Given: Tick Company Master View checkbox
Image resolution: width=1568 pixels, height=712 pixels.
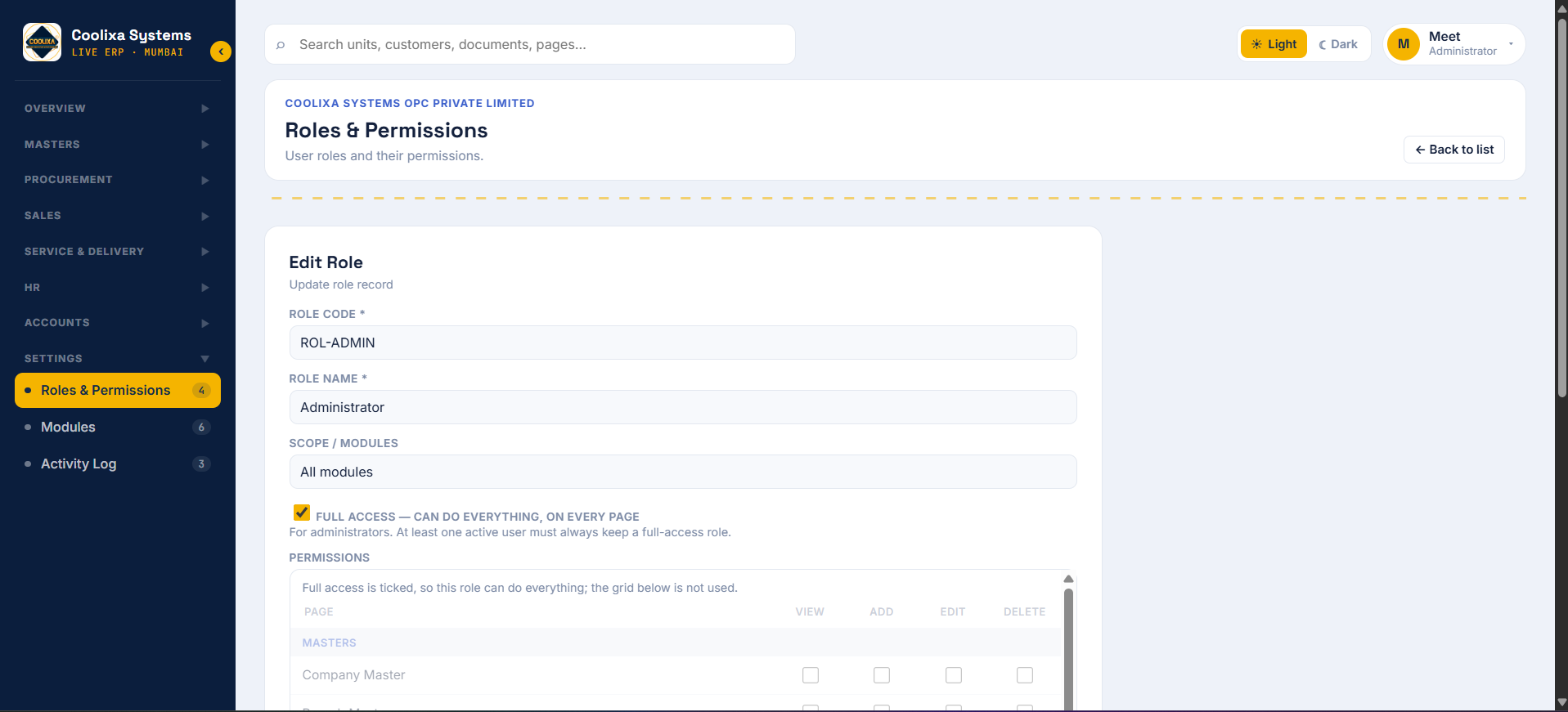Looking at the screenshot, I should (811, 675).
